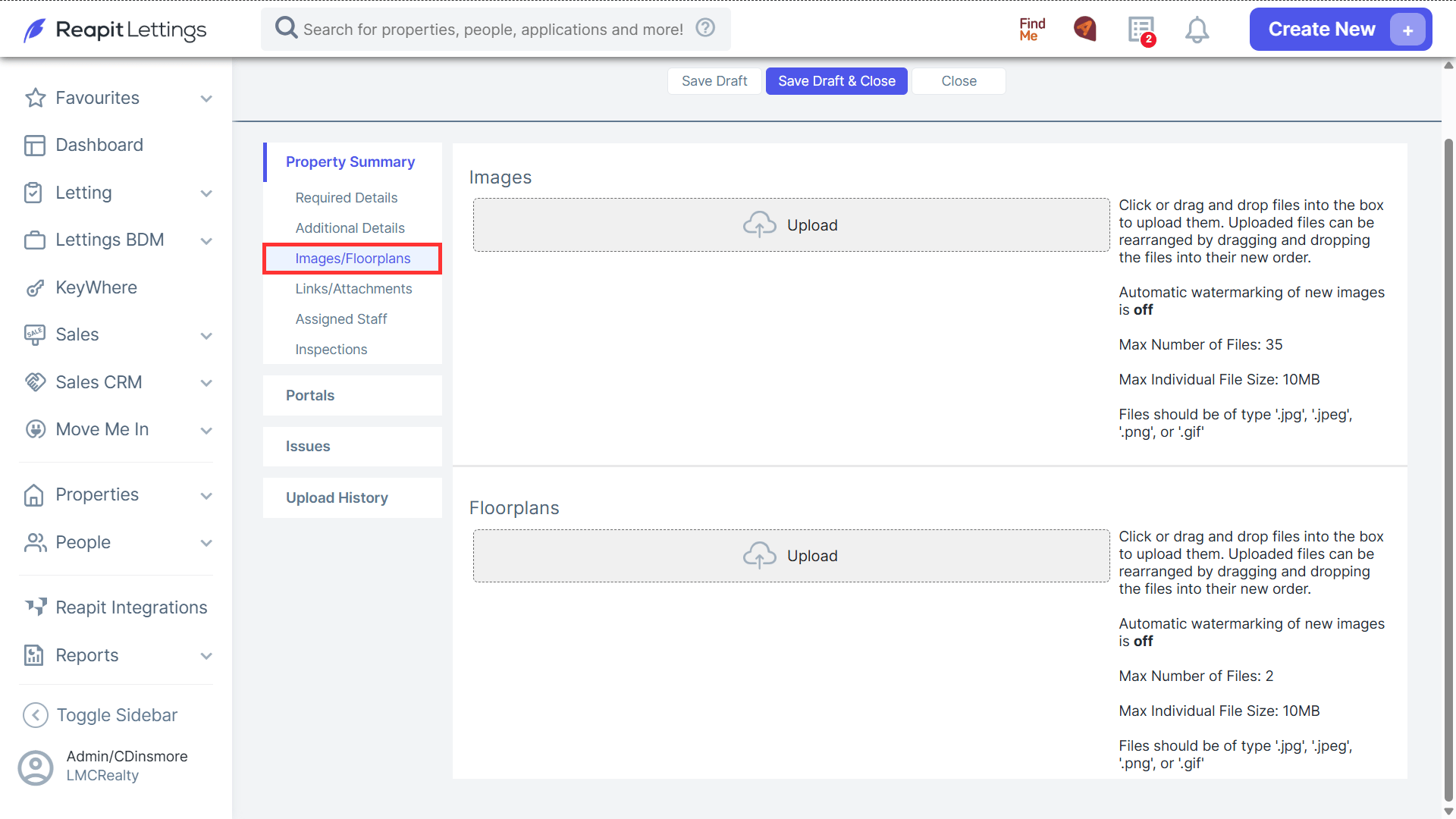
Task: Open the notifications bell
Action: [1197, 30]
